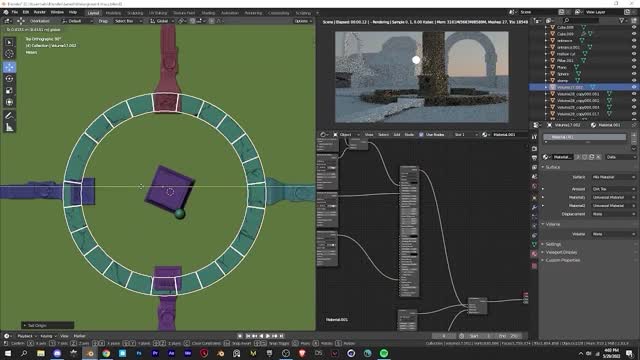Open the Render properties tab icon
The image size is (640, 360).
point(534,149)
